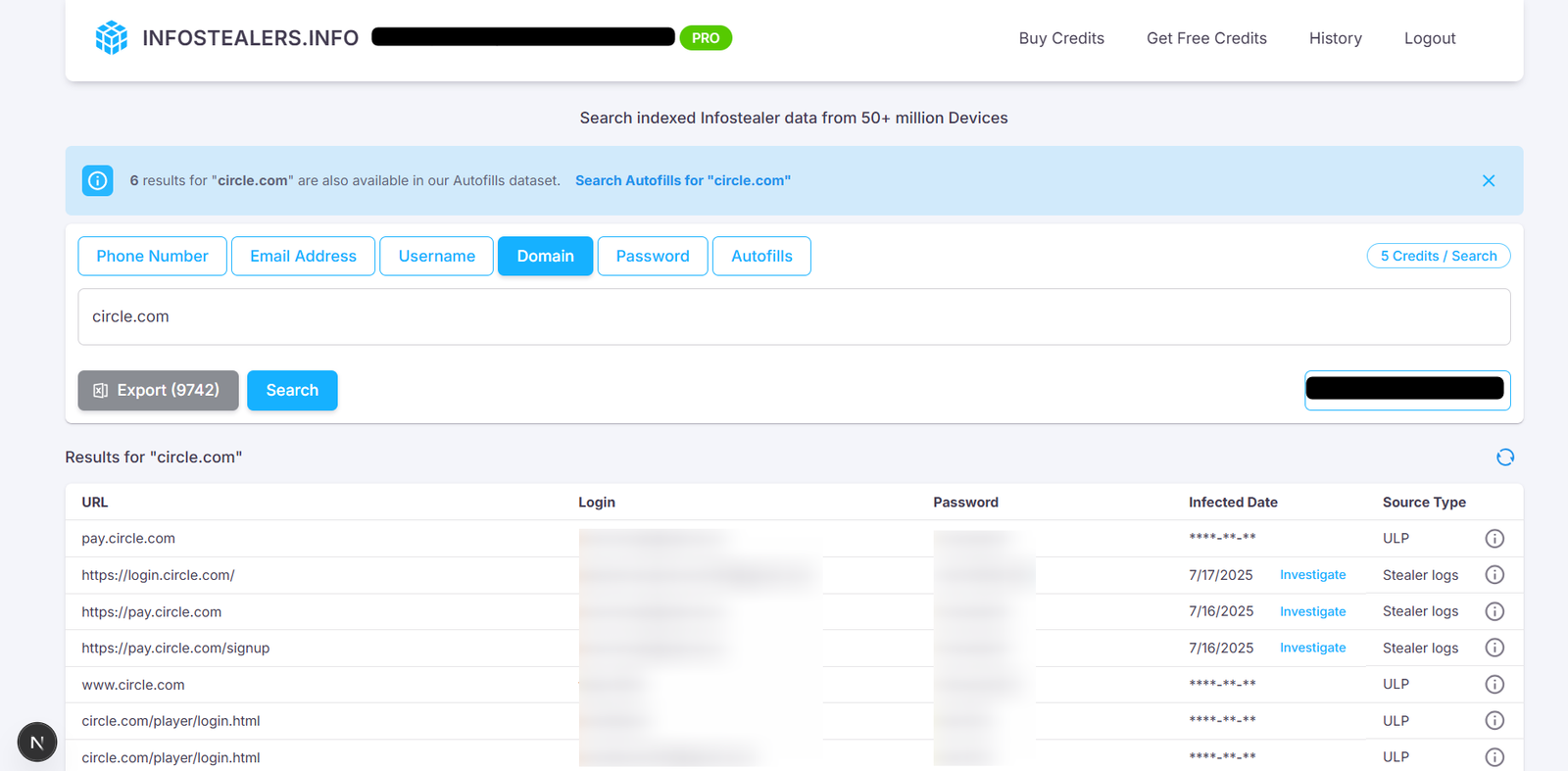Open info icon for the https://login.circle.com/ row
This screenshot has height=771, width=1568.
click(x=1494, y=575)
